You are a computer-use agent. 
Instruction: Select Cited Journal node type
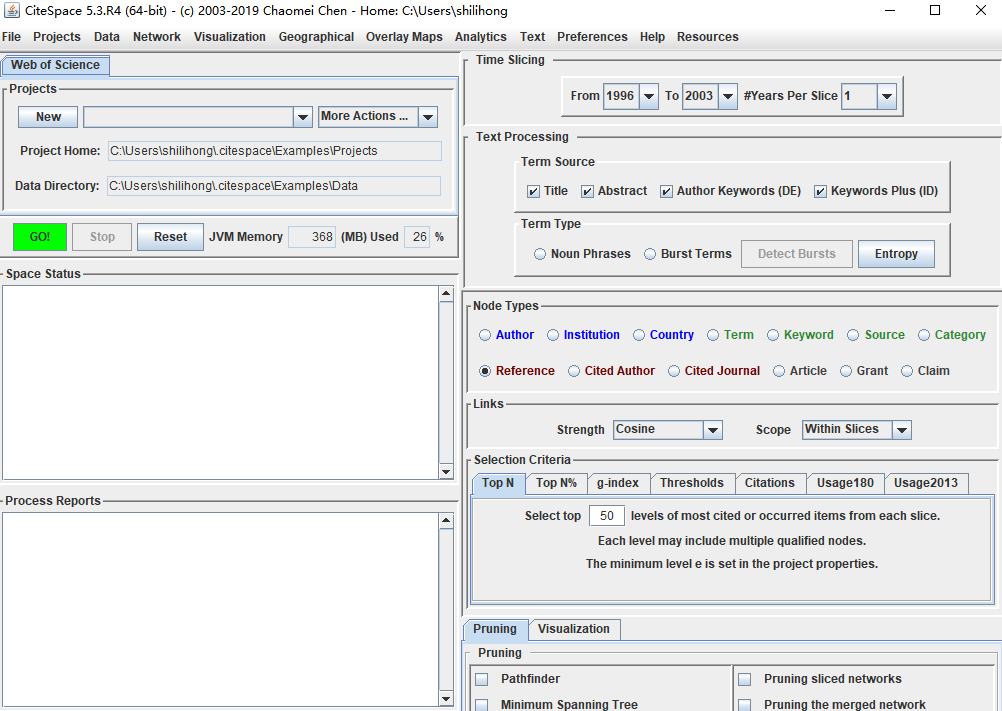pyautogui.click(x=674, y=371)
